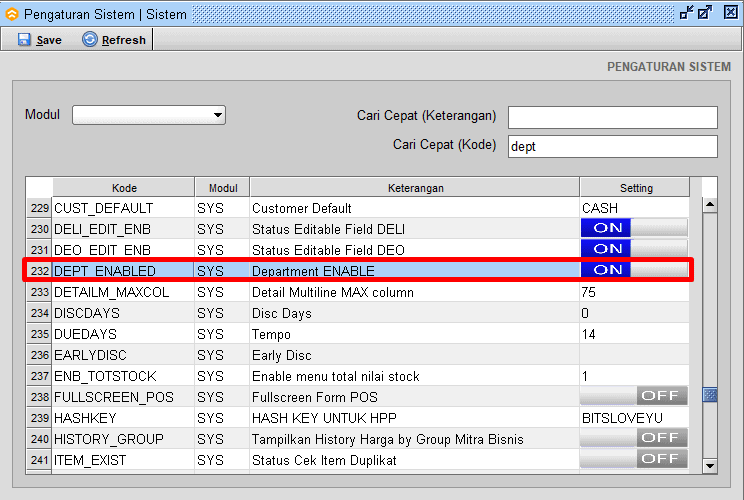The width and height of the screenshot is (744, 500).
Task: Click the minimize-to-tray window icon
Action: point(687,12)
